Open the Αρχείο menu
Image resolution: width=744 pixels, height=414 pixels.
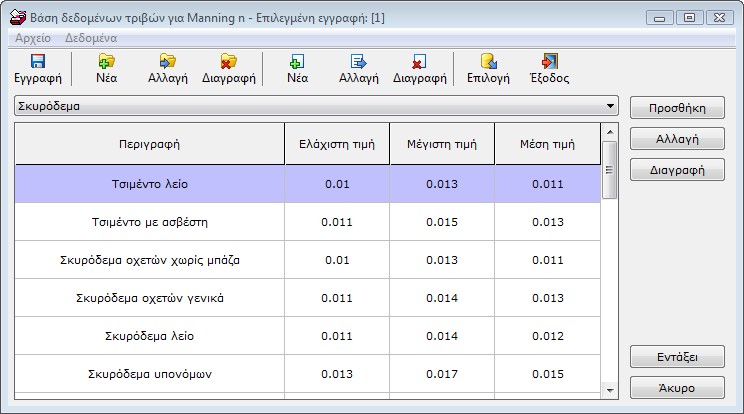tap(32, 37)
